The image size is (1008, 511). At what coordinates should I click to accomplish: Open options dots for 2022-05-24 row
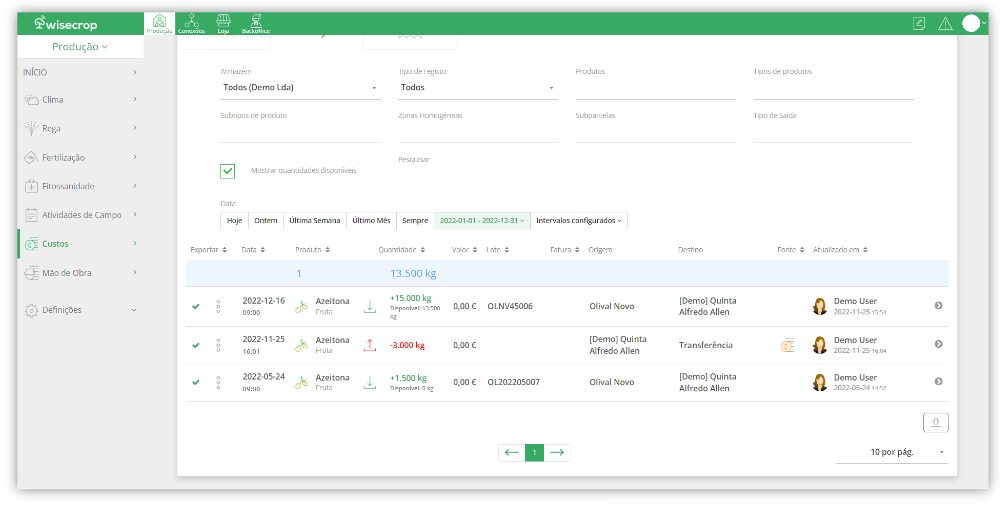point(219,382)
